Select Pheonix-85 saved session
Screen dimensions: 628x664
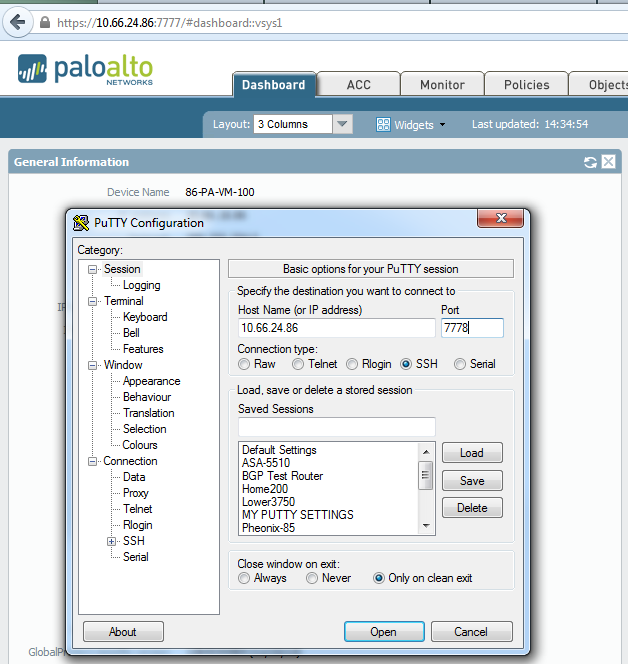tap(268, 528)
